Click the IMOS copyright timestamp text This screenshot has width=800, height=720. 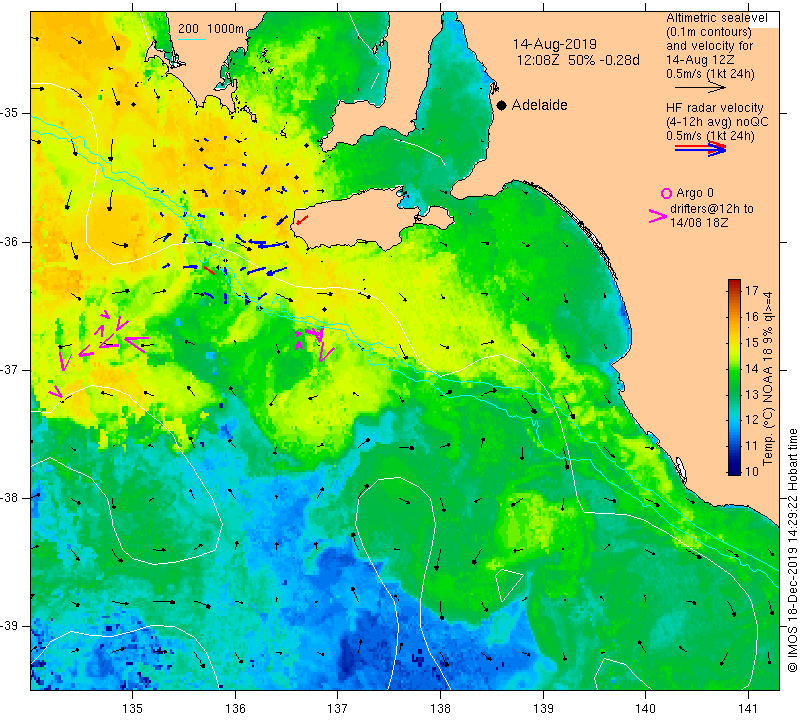[792, 550]
